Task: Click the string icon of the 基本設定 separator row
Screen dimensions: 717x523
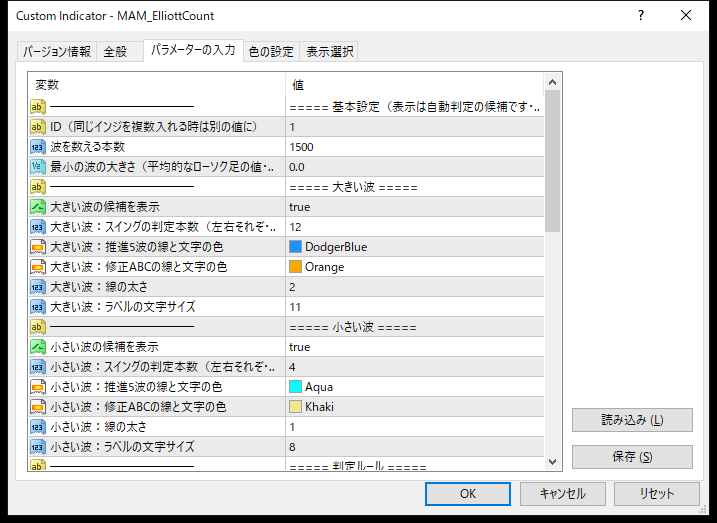Action: click(38, 107)
